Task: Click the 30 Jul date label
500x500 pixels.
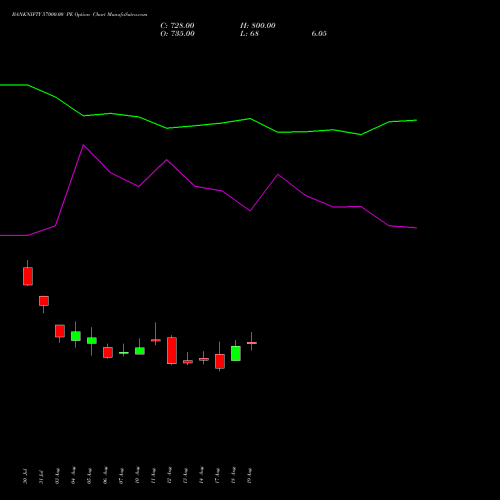Action: coord(25,476)
